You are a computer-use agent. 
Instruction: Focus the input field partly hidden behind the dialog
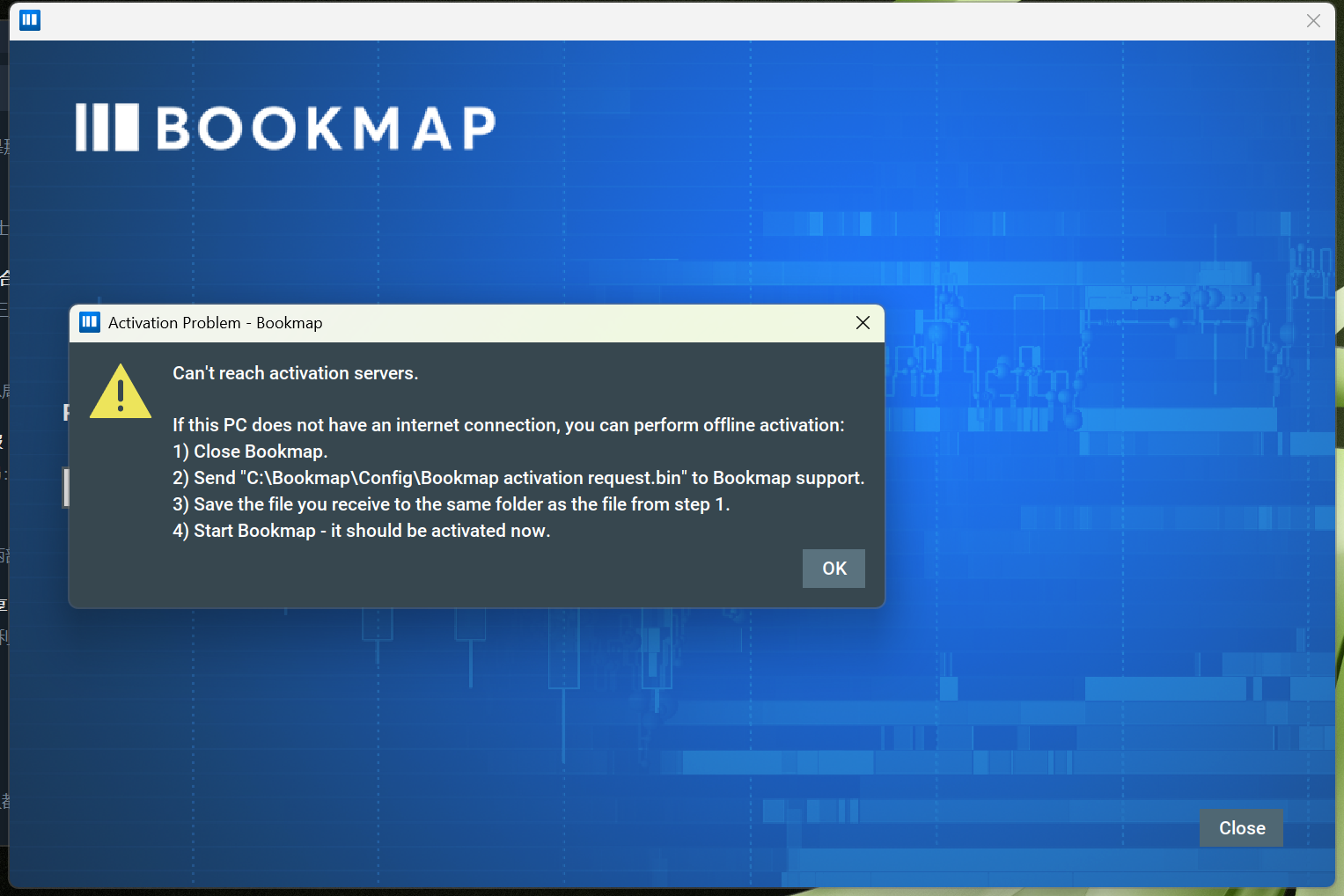tap(66, 488)
